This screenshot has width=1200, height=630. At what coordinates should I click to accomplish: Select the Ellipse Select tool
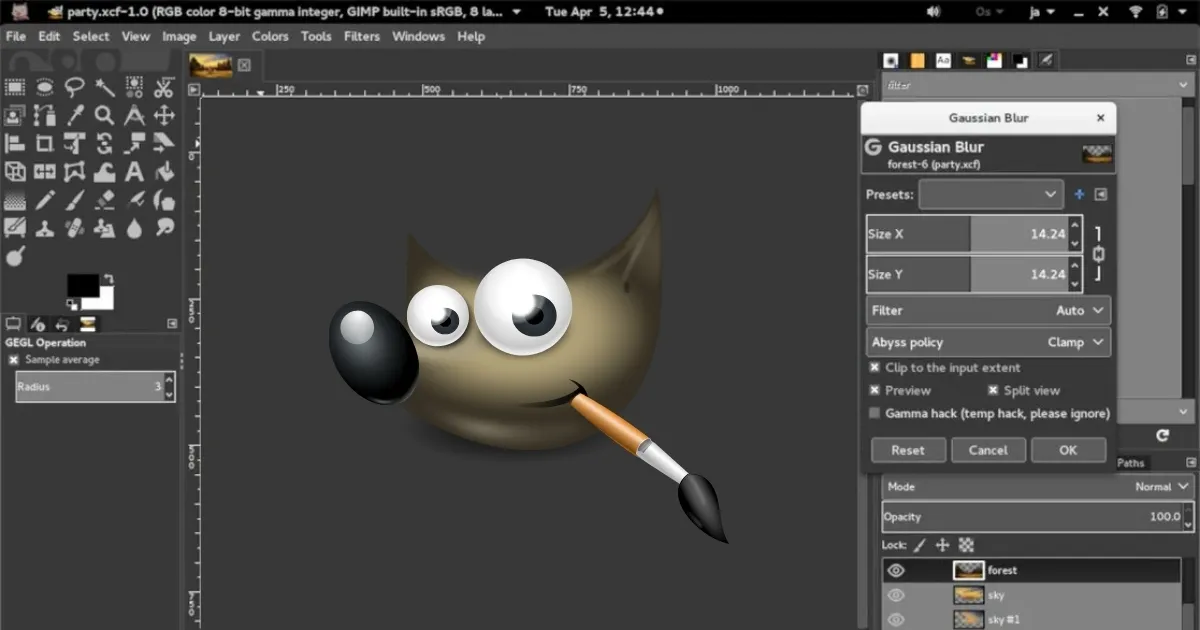pos(45,87)
